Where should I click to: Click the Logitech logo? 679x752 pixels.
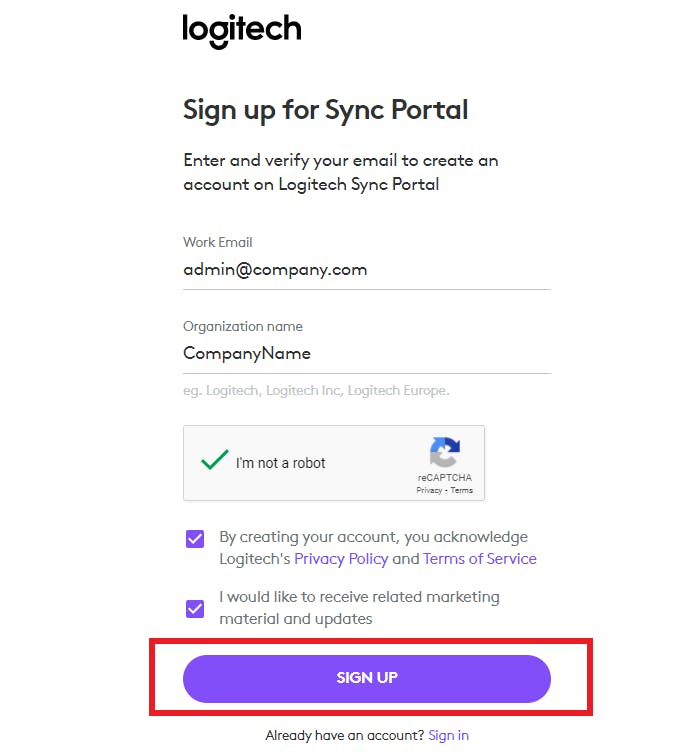point(241,30)
